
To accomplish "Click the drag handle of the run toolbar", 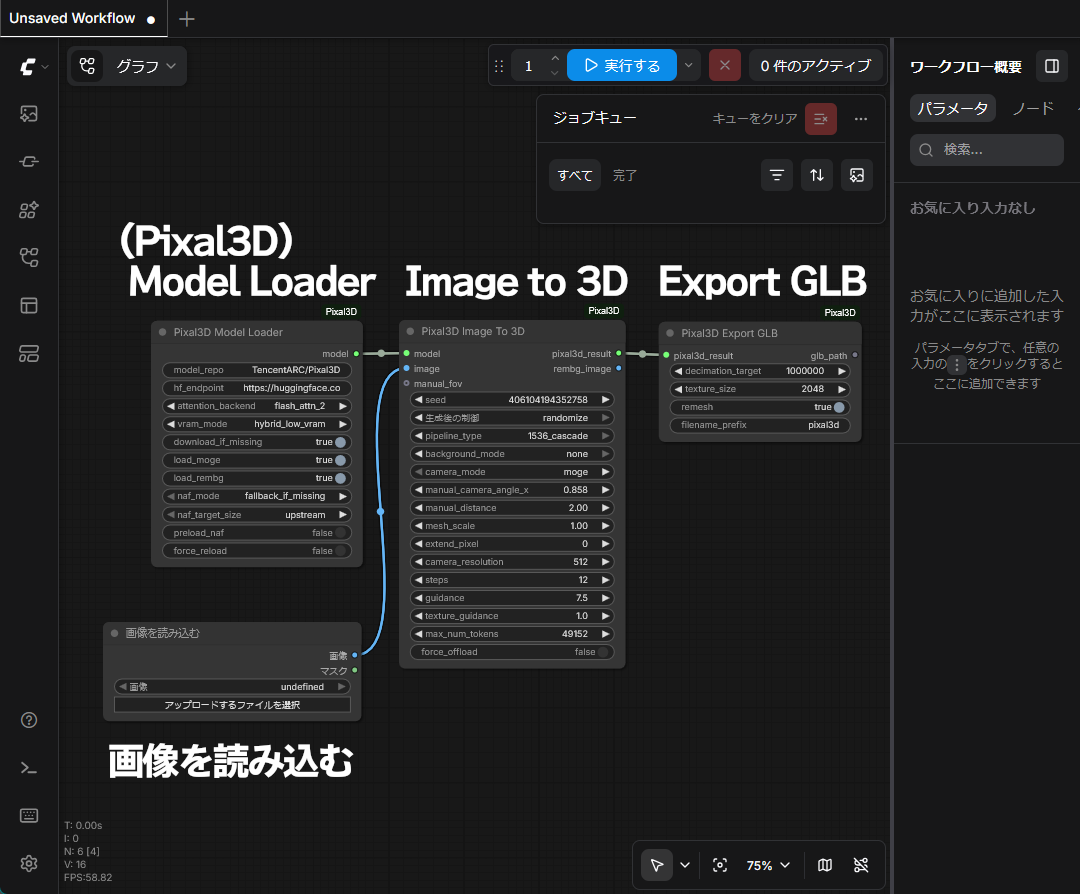I will point(499,66).
